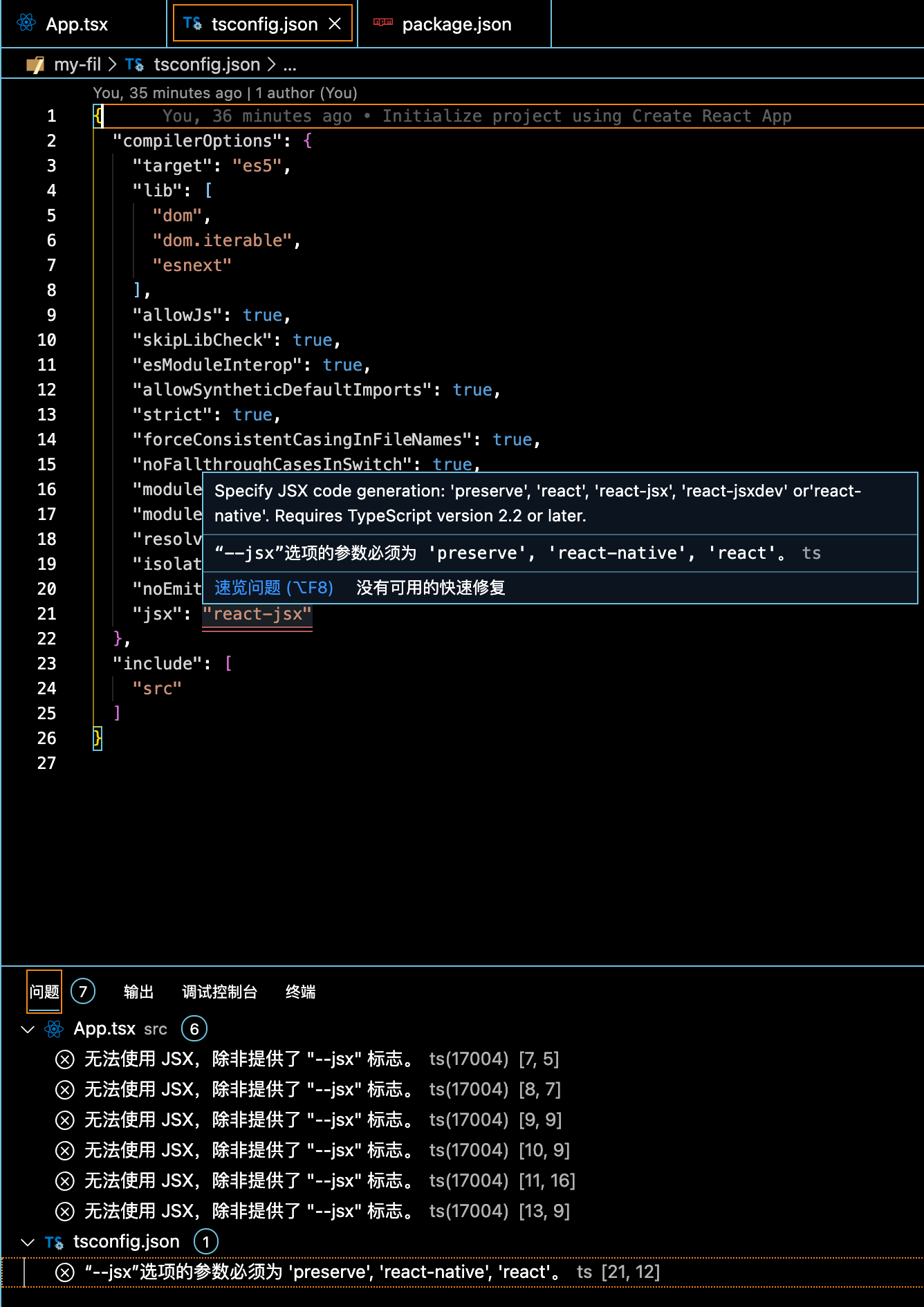
Task: Click the my-fil folder breadcrumb
Action: pos(77,64)
